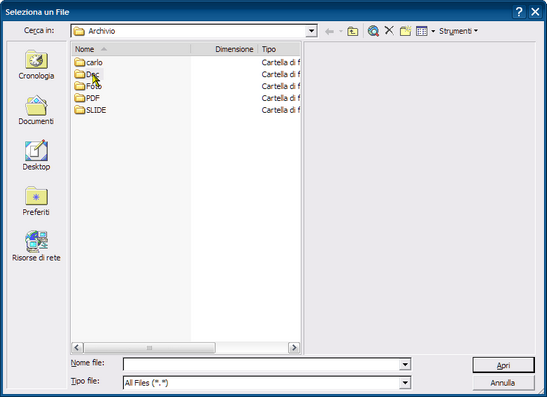Click the Apri button
The height and width of the screenshot is (397, 547).
point(503,365)
